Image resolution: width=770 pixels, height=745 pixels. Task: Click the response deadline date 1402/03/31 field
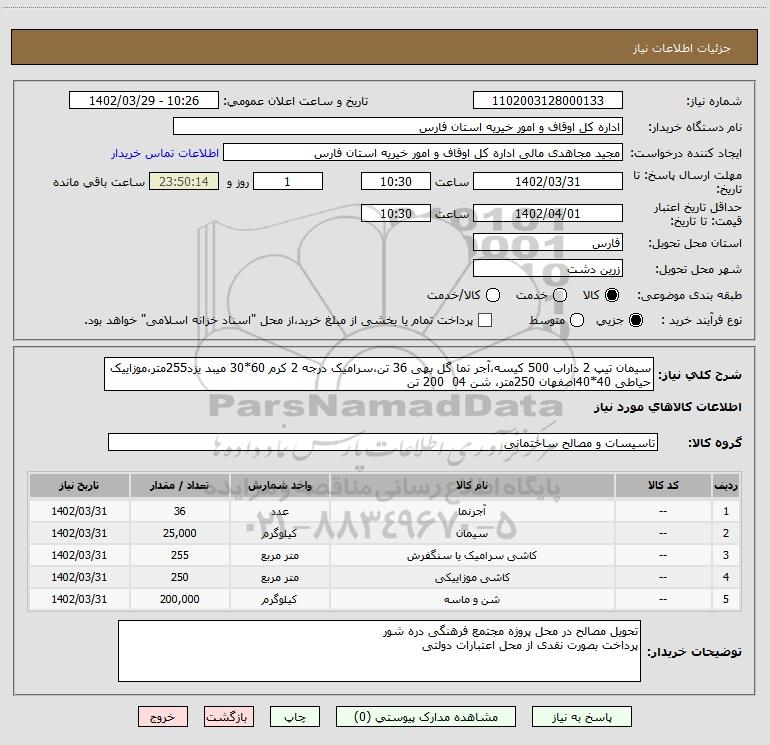tap(548, 181)
